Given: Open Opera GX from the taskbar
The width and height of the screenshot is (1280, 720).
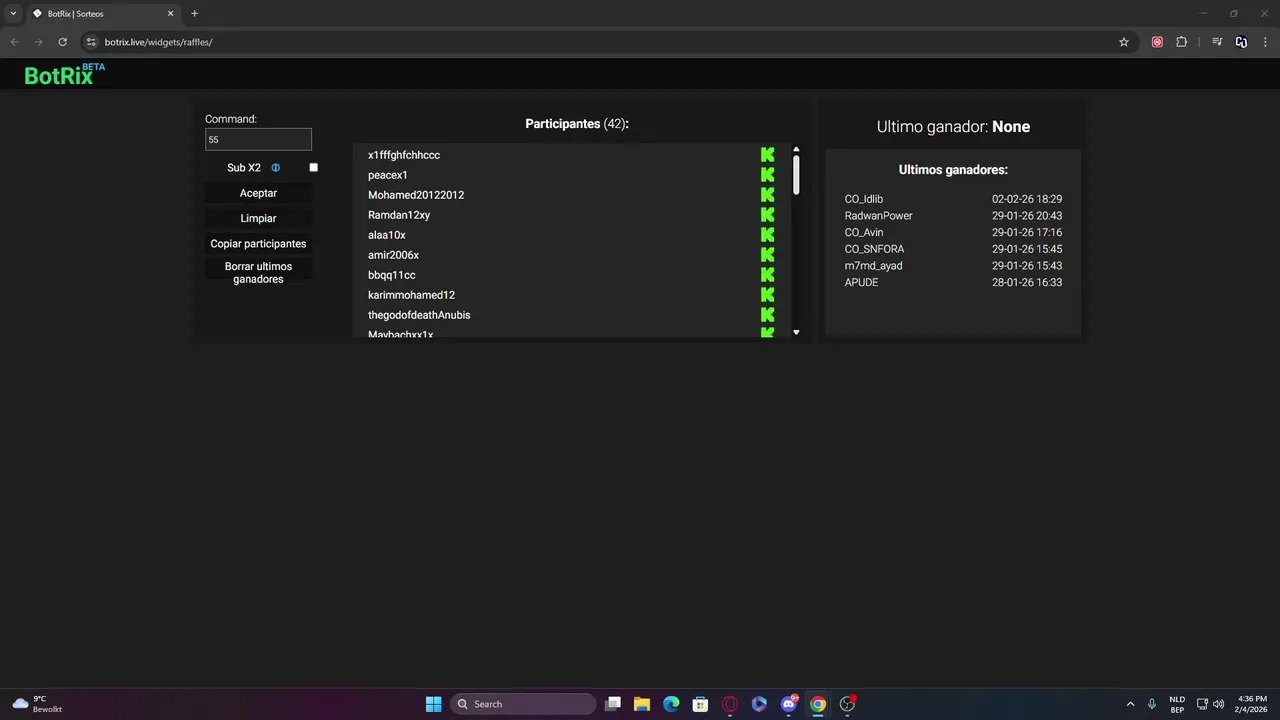Looking at the screenshot, I should [x=730, y=704].
